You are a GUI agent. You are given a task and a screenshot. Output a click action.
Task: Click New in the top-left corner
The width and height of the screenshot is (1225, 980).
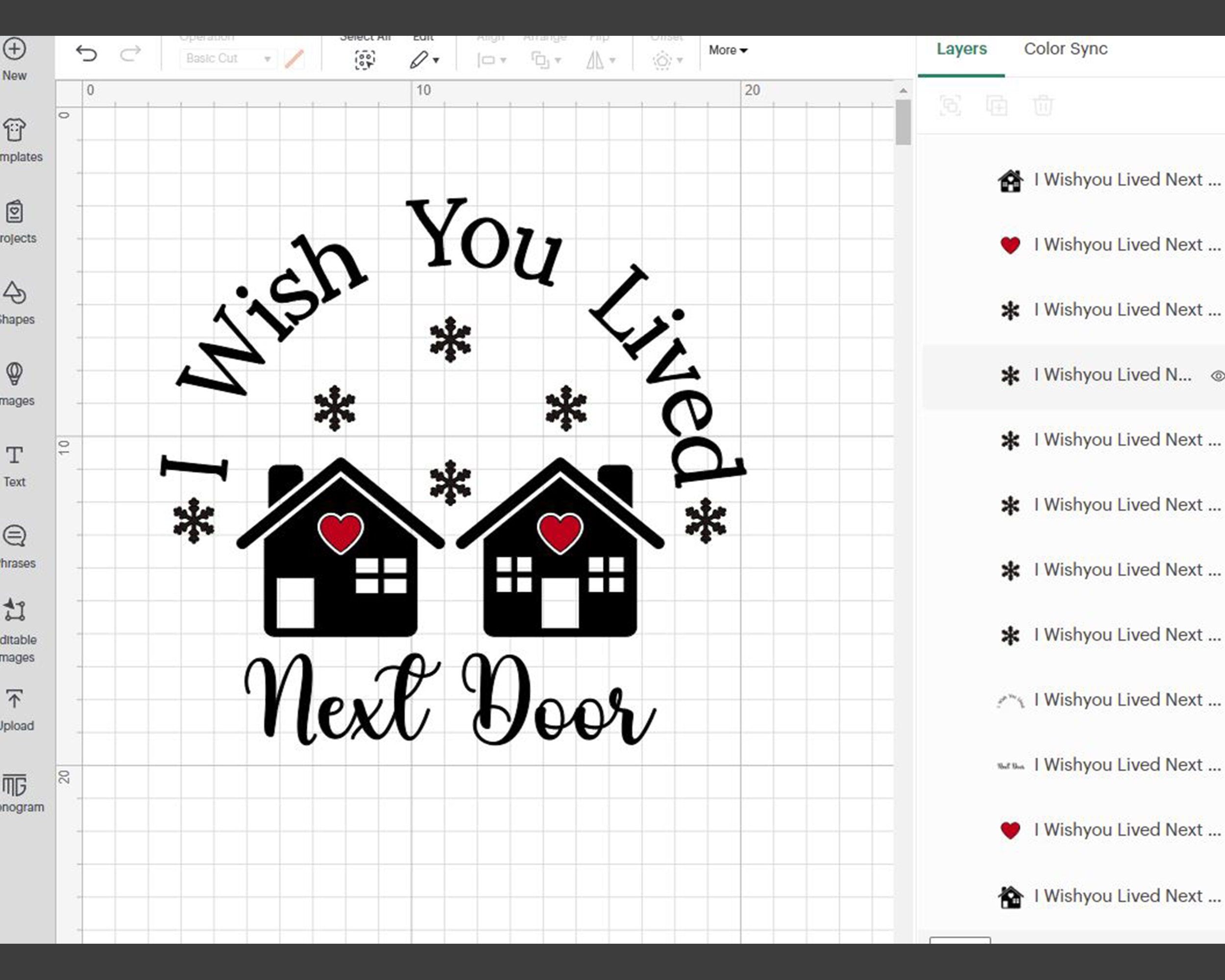point(14,50)
